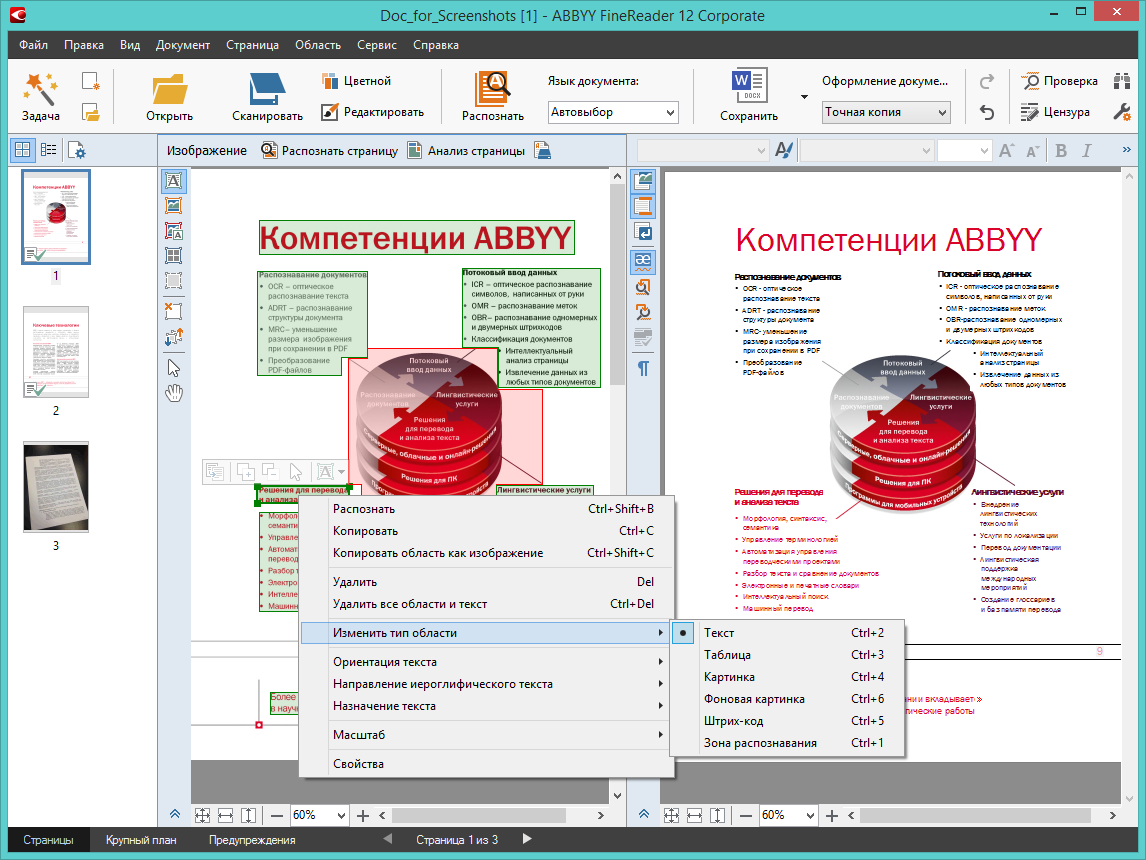Click fit to width icon in image pane
Screen dimensions: 1146x860
point(226,815)
